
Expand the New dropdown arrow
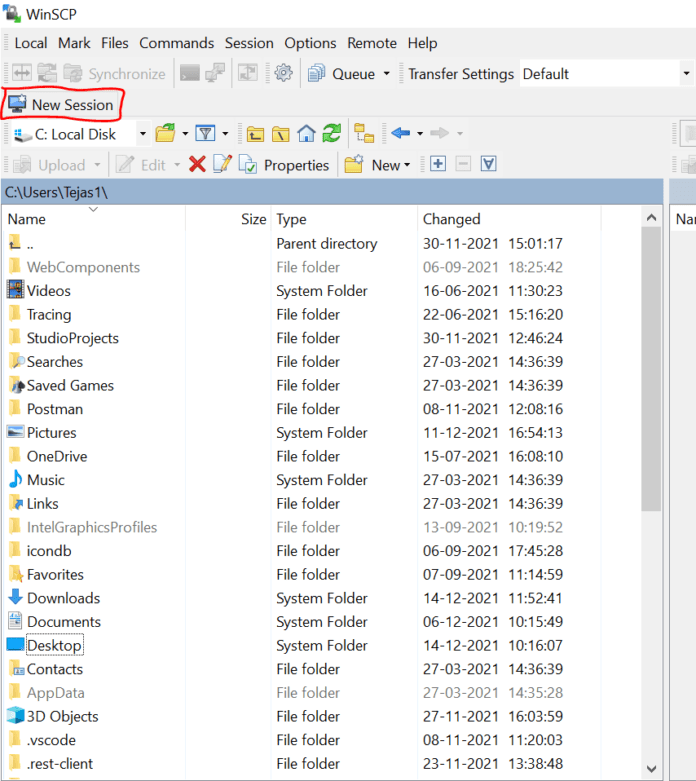point(408,165)
